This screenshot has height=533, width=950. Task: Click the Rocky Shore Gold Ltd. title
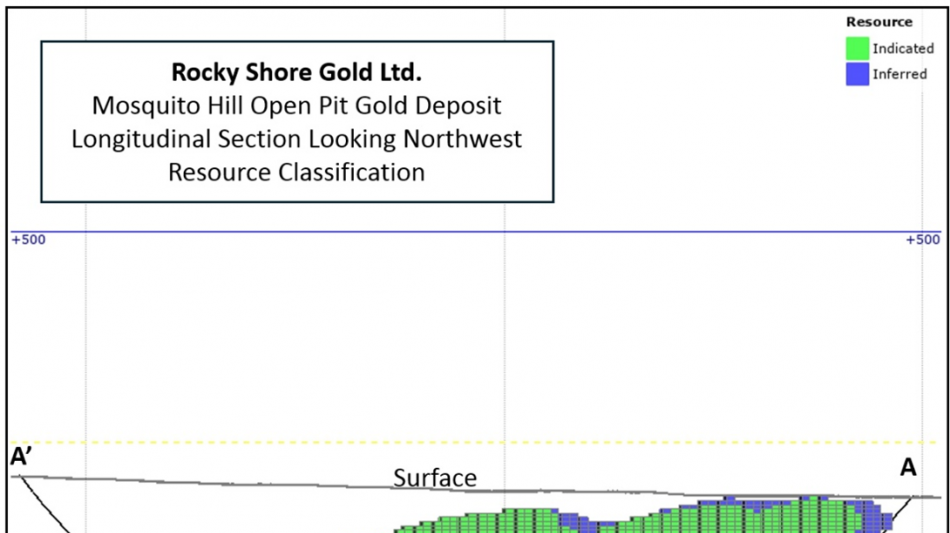pos(296,72)
